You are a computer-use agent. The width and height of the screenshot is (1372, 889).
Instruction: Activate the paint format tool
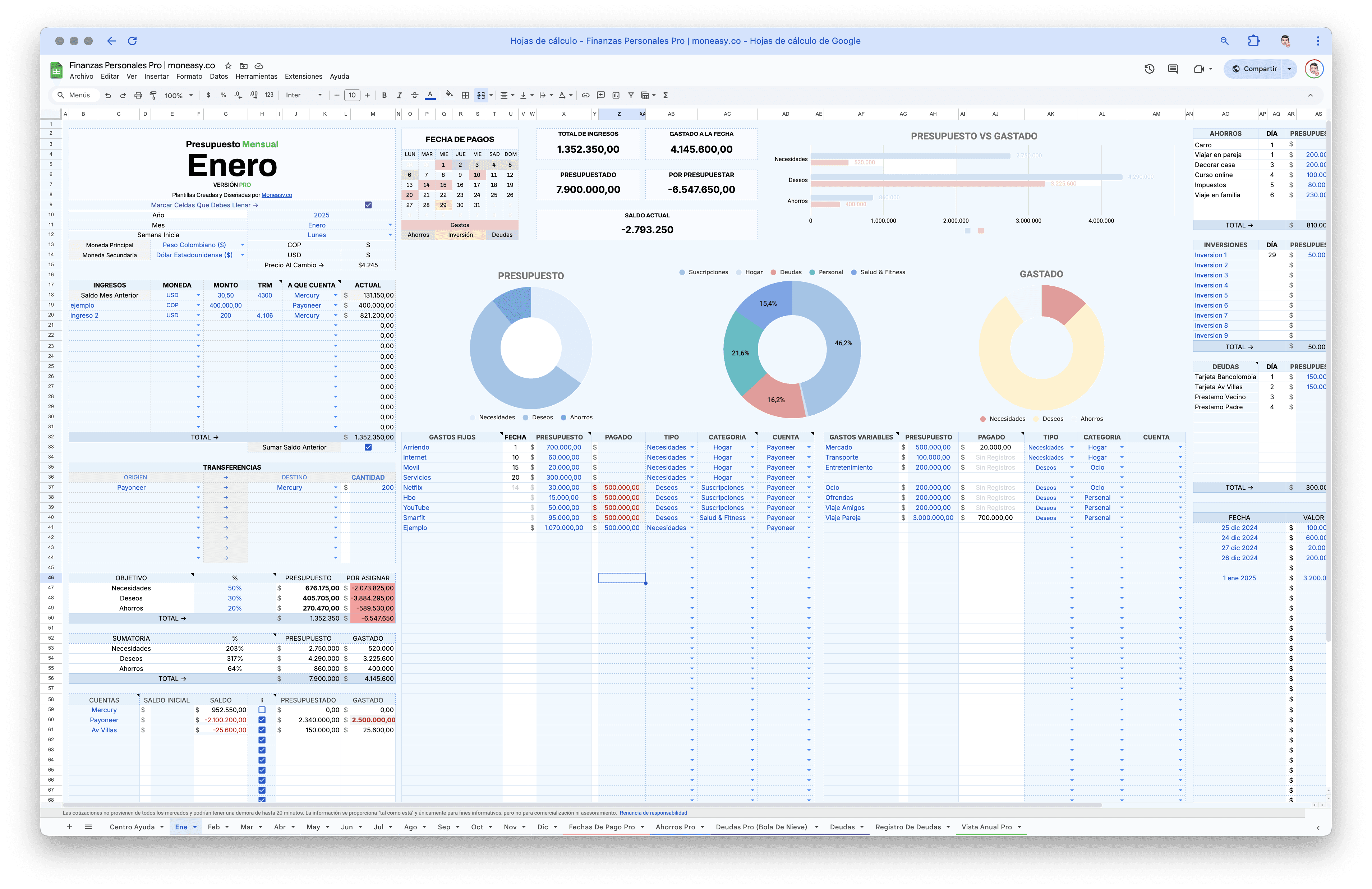point(153,96)
